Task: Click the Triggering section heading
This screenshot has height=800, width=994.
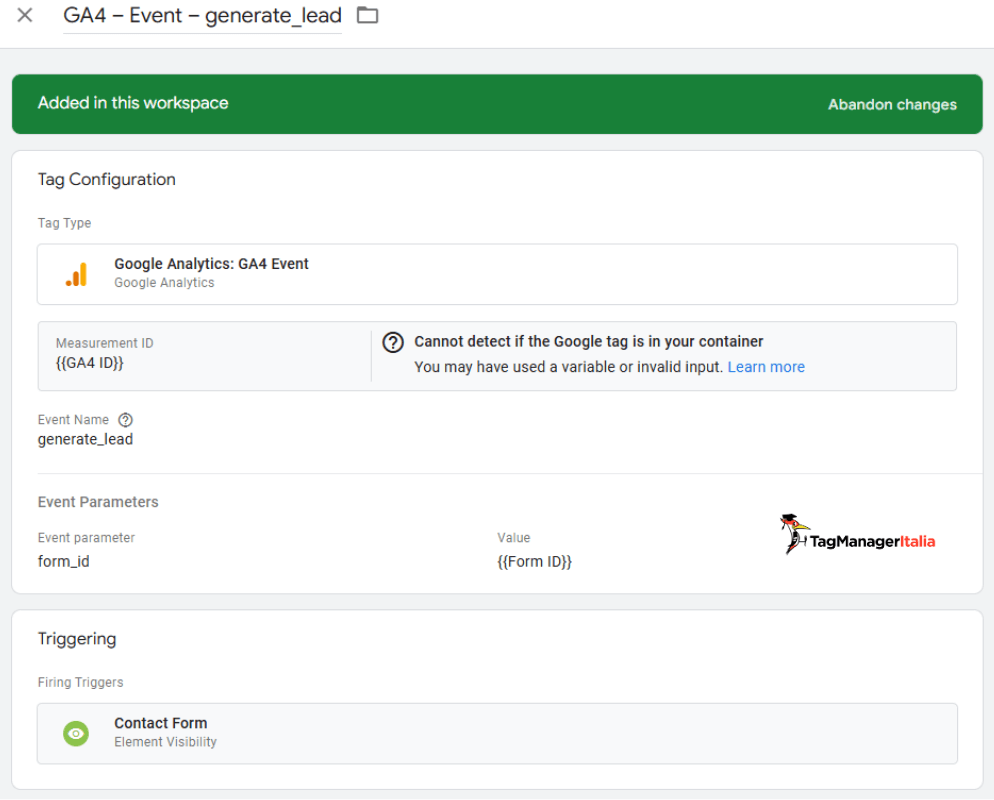Action: [77, 639]
